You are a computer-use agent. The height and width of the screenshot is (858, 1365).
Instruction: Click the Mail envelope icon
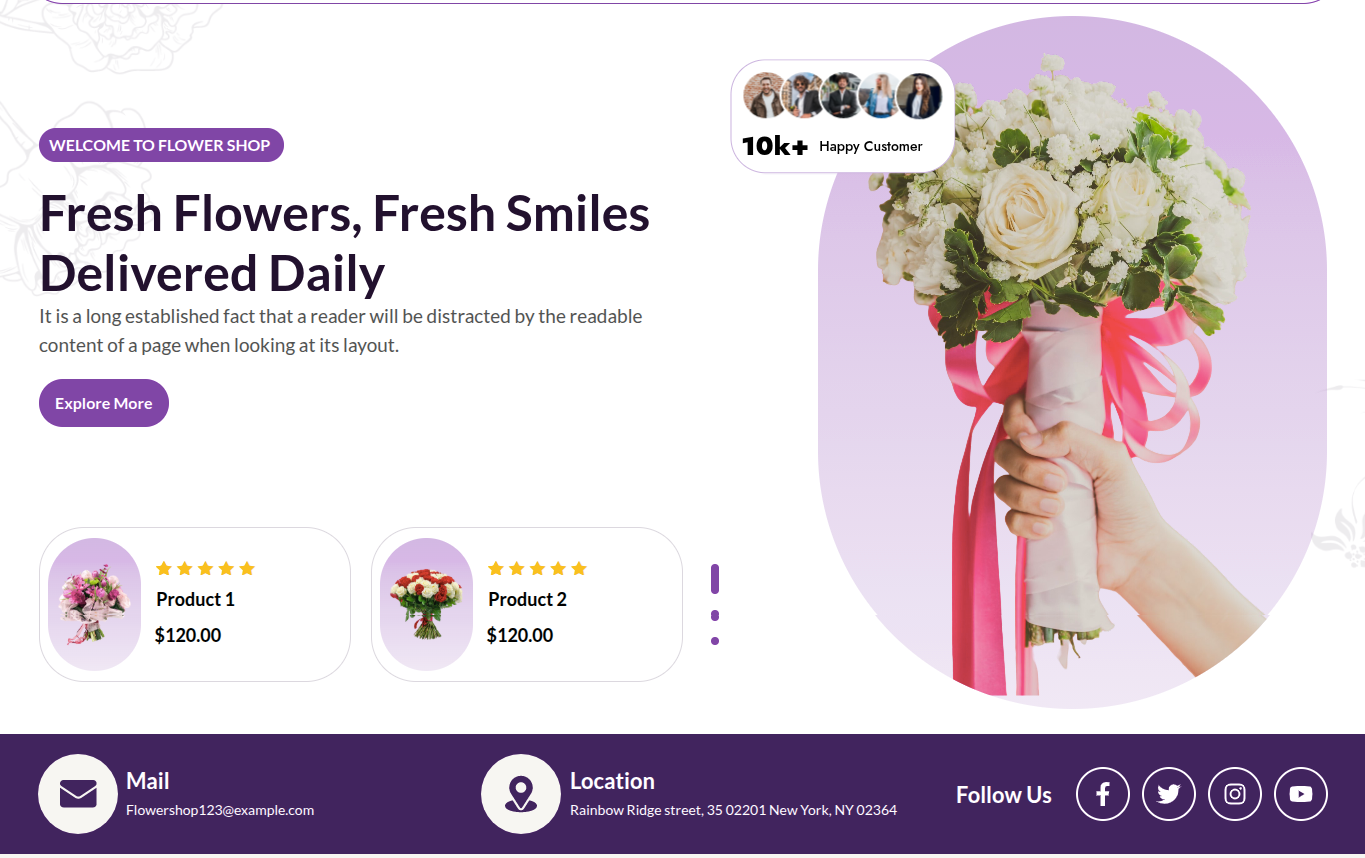tap(78, 794)
